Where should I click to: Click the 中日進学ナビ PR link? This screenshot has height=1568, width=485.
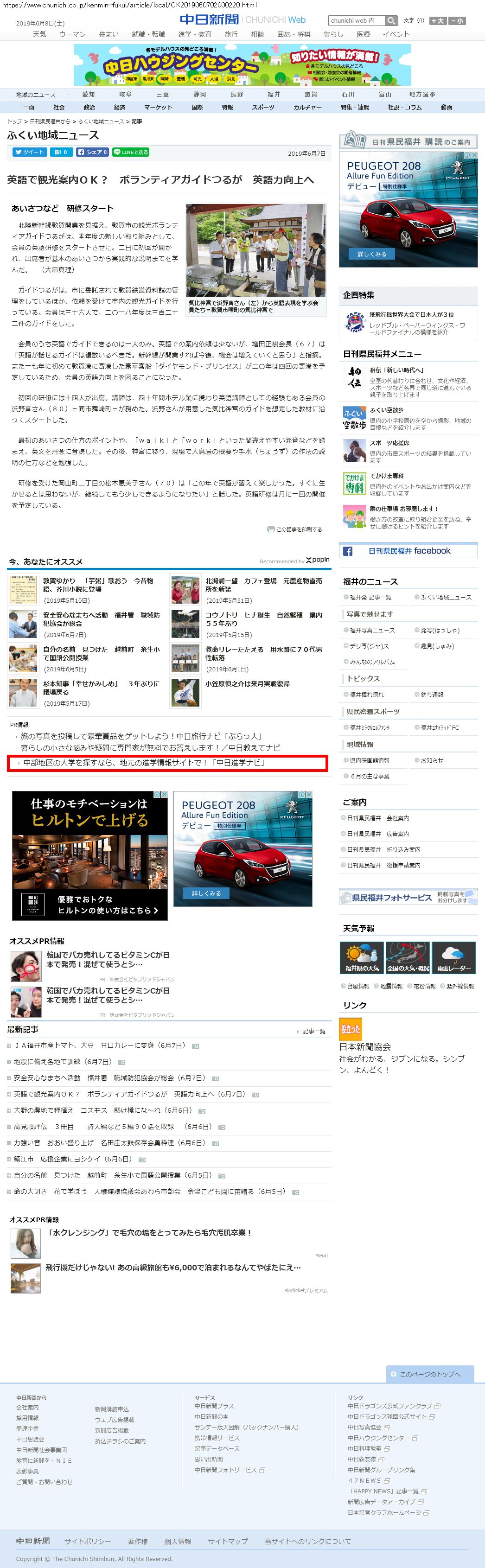[x=144, y=763]
